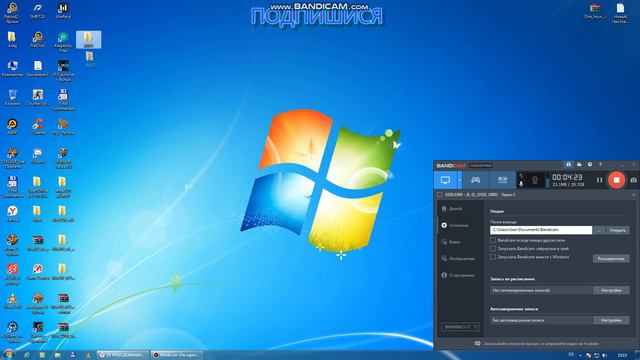Click the BANDICUT button in sidebar bottom
This screenshot has width=640, height=360.
tap(460, 327)
